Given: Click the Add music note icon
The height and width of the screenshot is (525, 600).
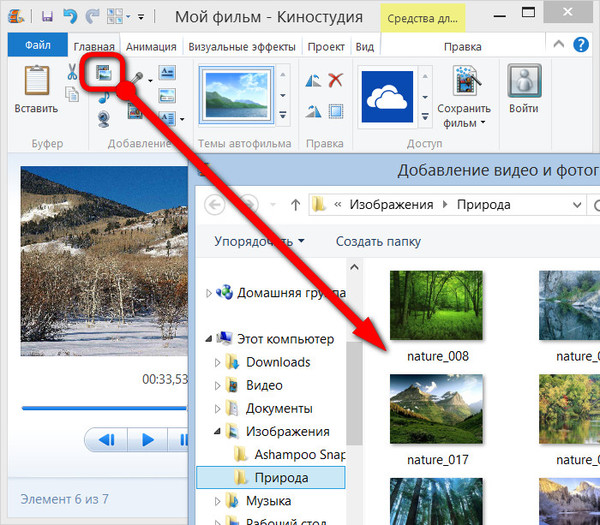Looking at the screenshot, I should click(103, 97).
